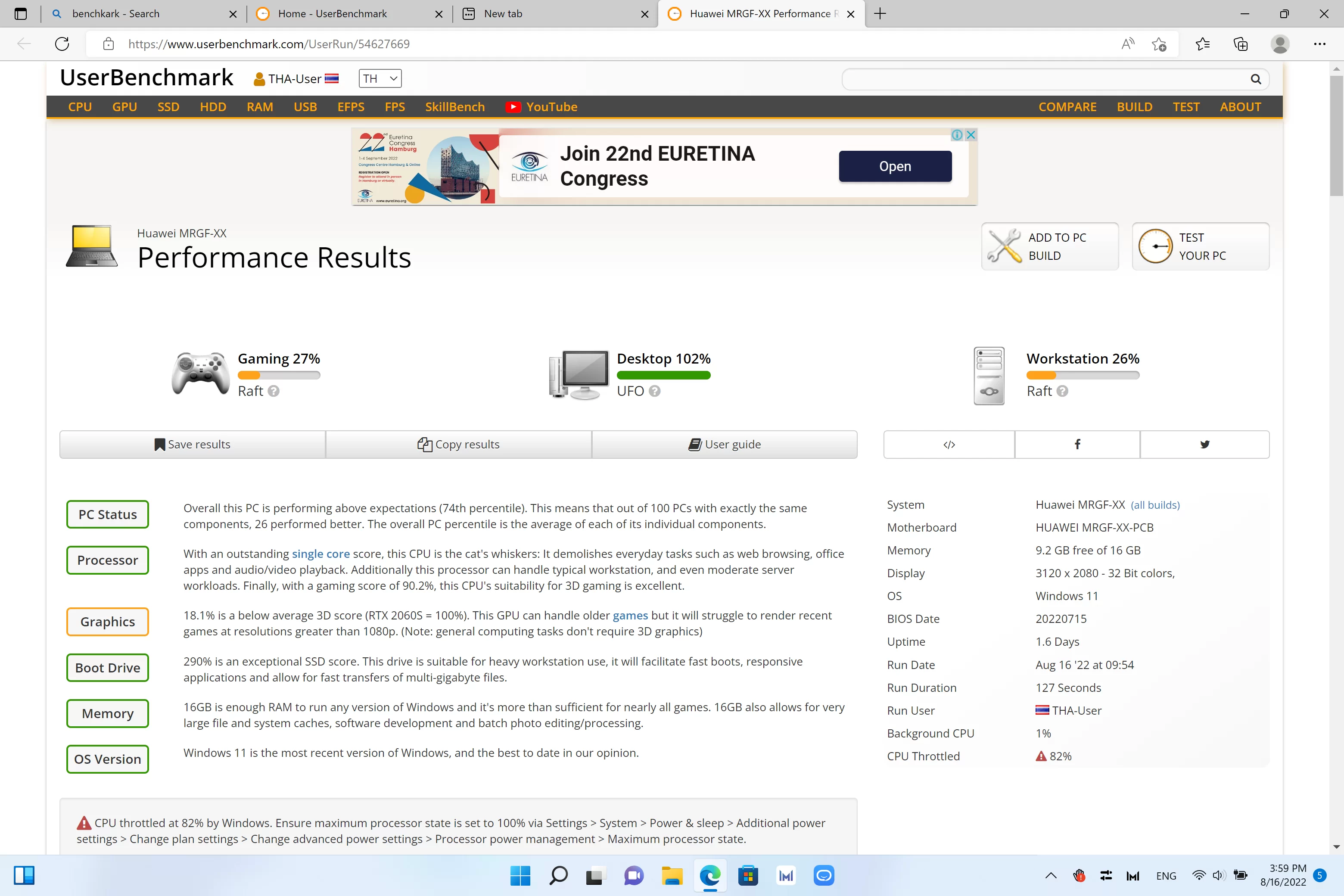This screenshot has height=896, width=1344.
Task: Switch to Home - UserBenchmark tab
Action: tap(349, 14)
